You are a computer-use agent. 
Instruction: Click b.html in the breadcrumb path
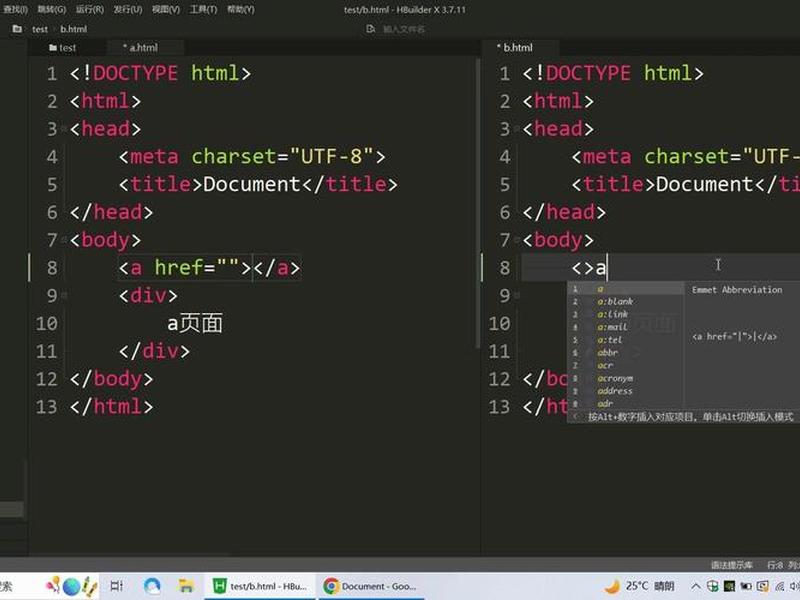click(73, 29)
